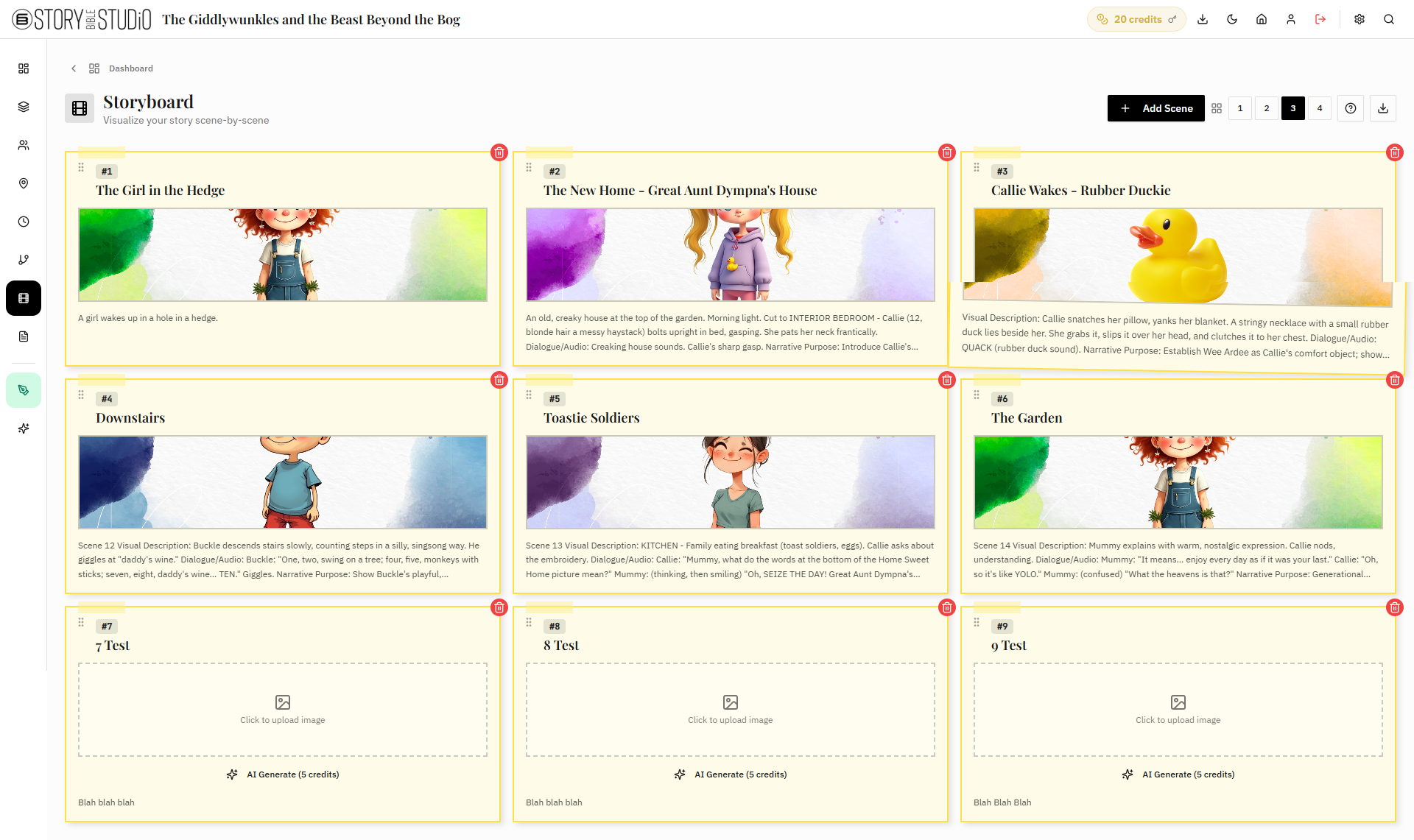The image size is (1414, 840).
Task: Click the title 'Downstairs'
Action: coord(130,418)
